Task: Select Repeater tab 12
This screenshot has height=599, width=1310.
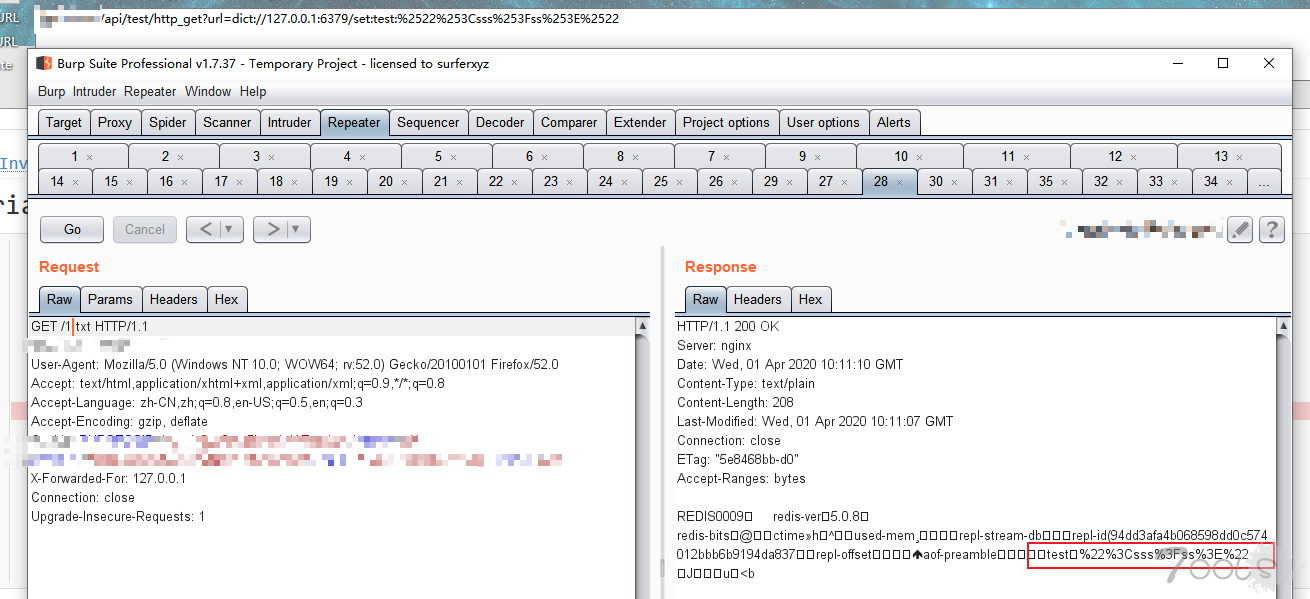Action: [1123, 157]
